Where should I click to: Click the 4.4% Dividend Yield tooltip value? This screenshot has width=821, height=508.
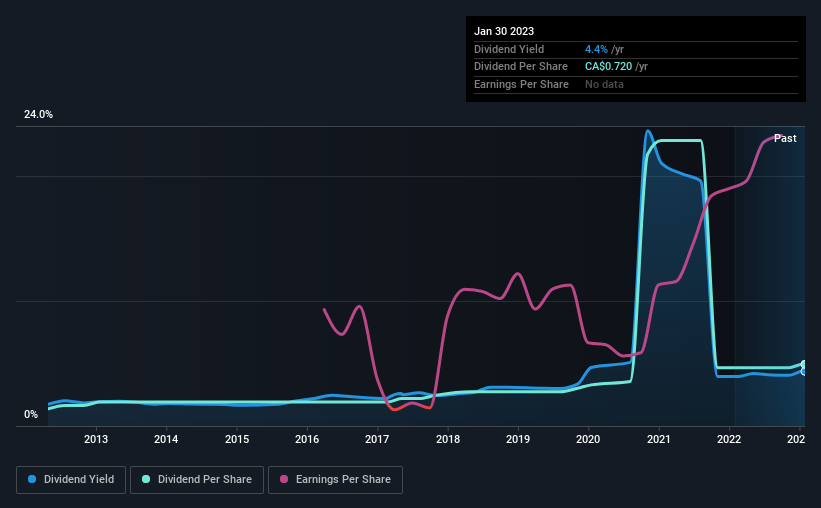tap(596, 49)
